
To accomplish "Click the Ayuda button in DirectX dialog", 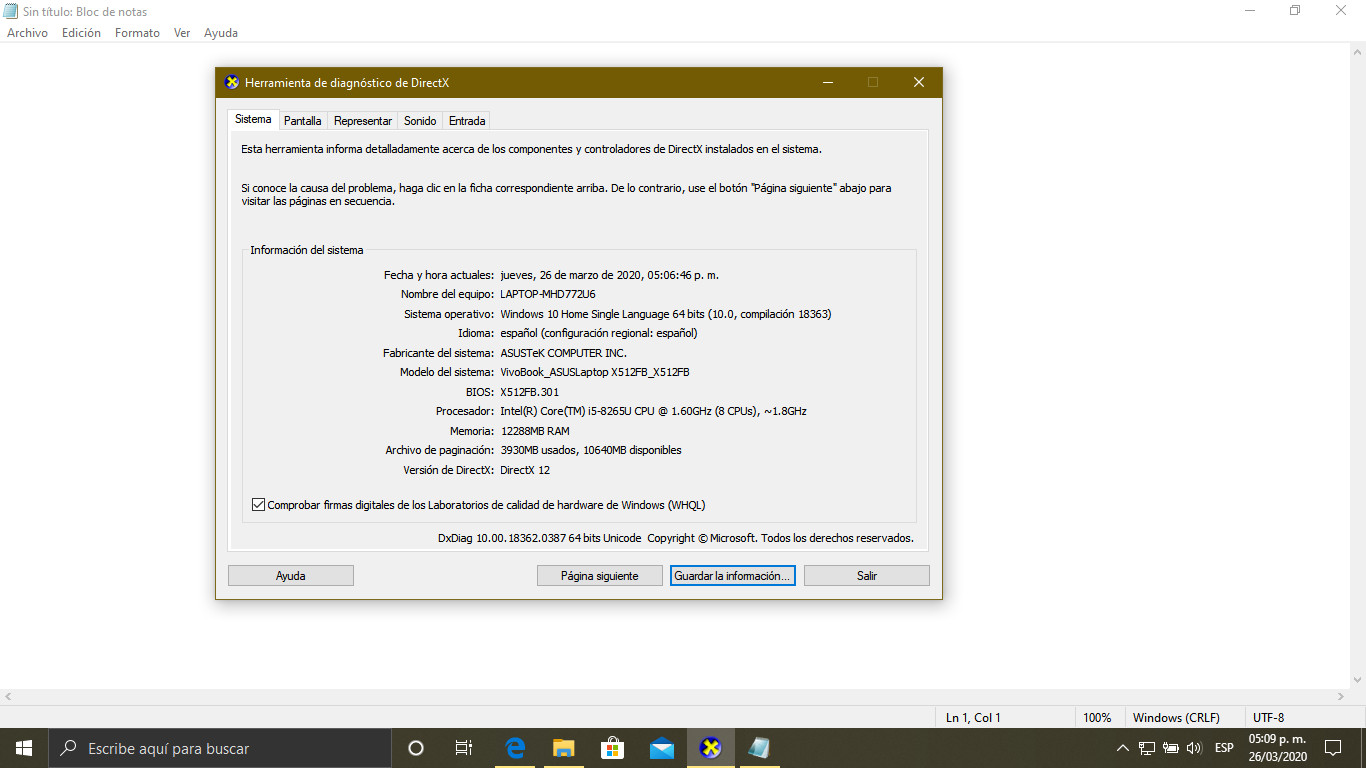I will pos(291,575).
